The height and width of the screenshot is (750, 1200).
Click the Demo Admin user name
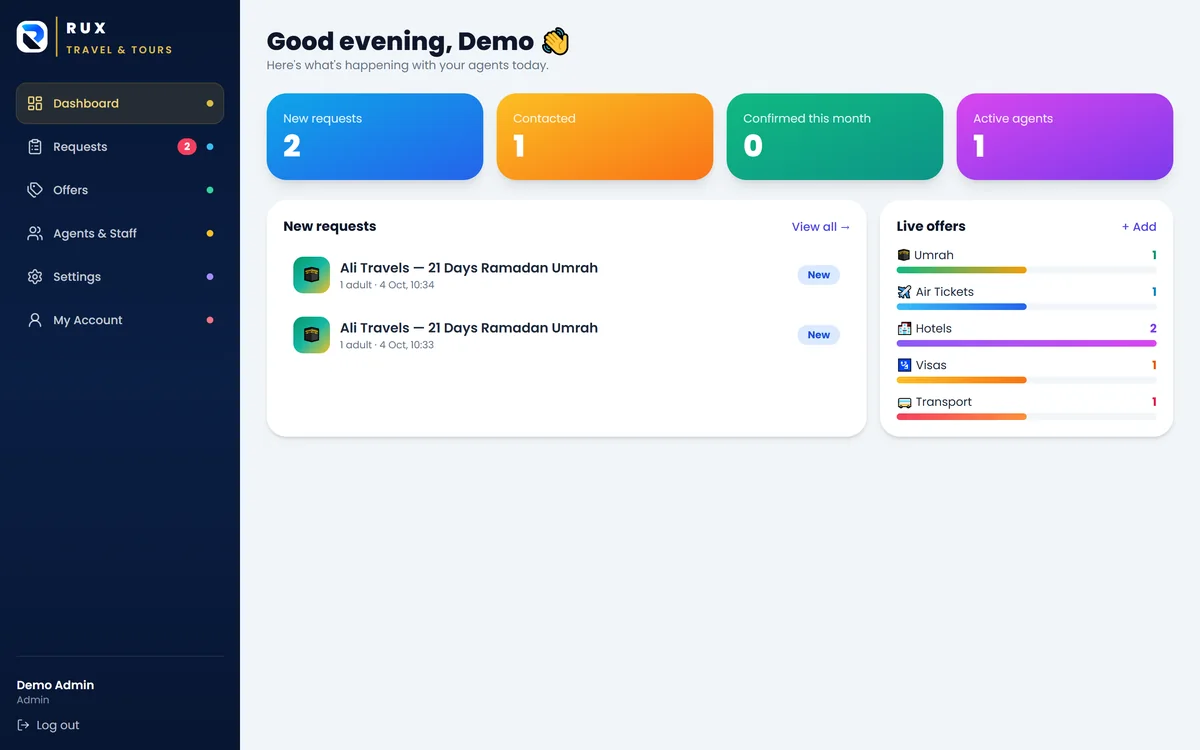pos(55,685)
